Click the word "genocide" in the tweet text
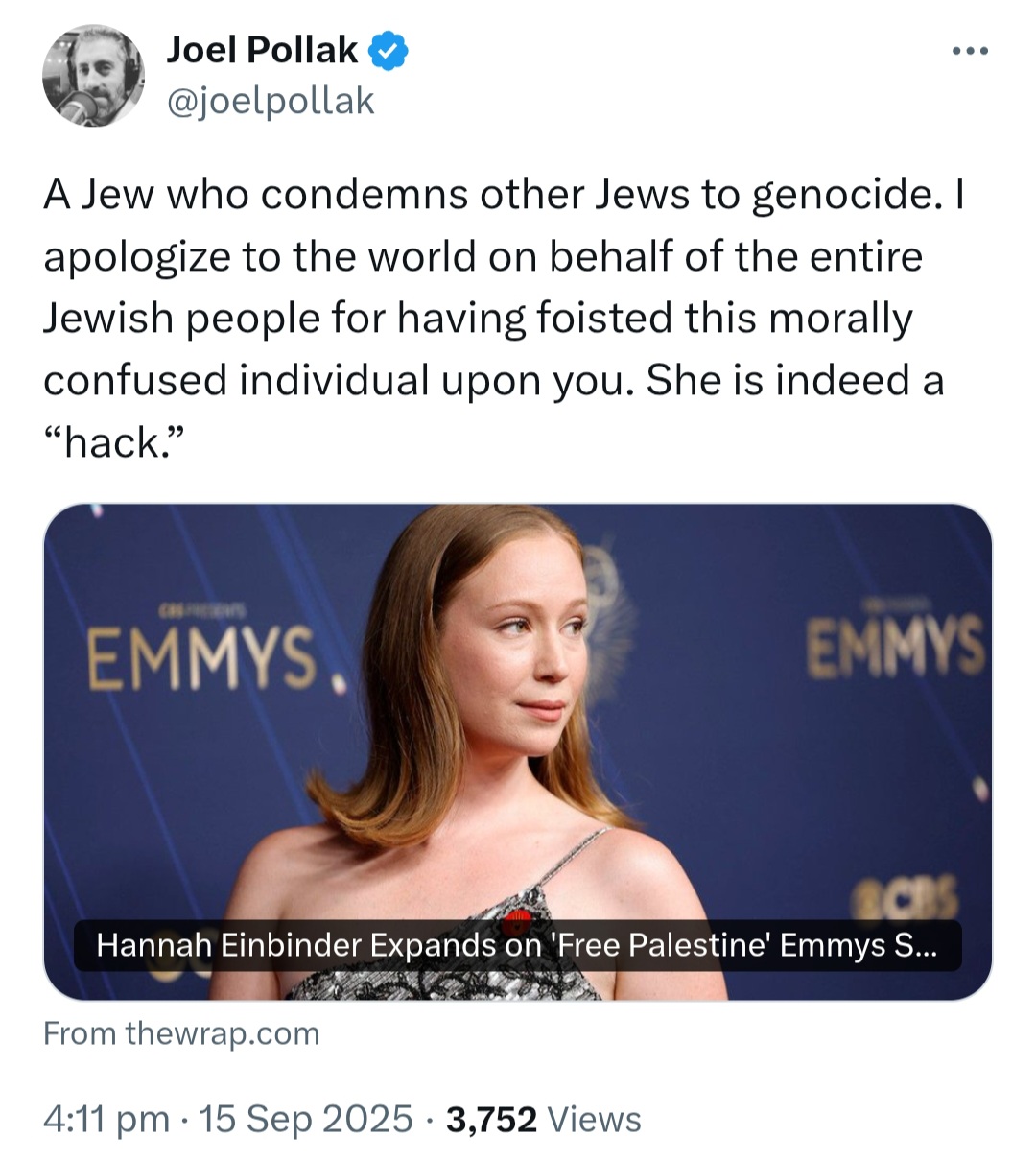 [x=841, y=195]
